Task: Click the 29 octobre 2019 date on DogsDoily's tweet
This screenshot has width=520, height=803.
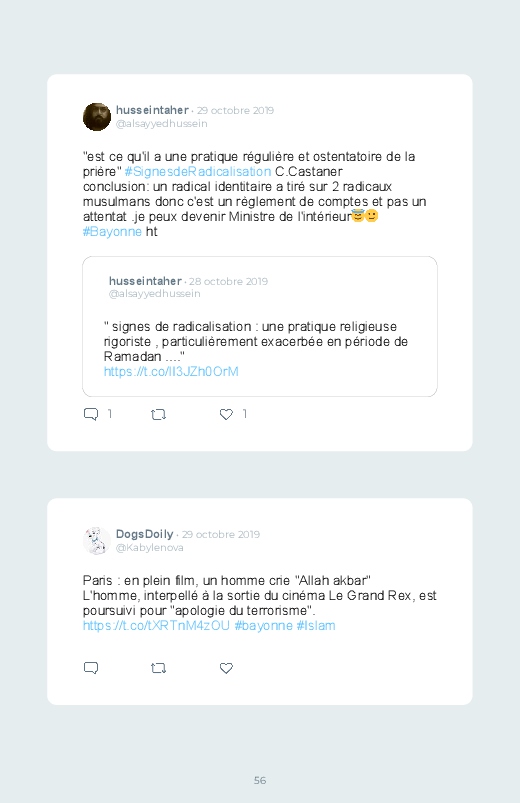Action: (221, 534)
